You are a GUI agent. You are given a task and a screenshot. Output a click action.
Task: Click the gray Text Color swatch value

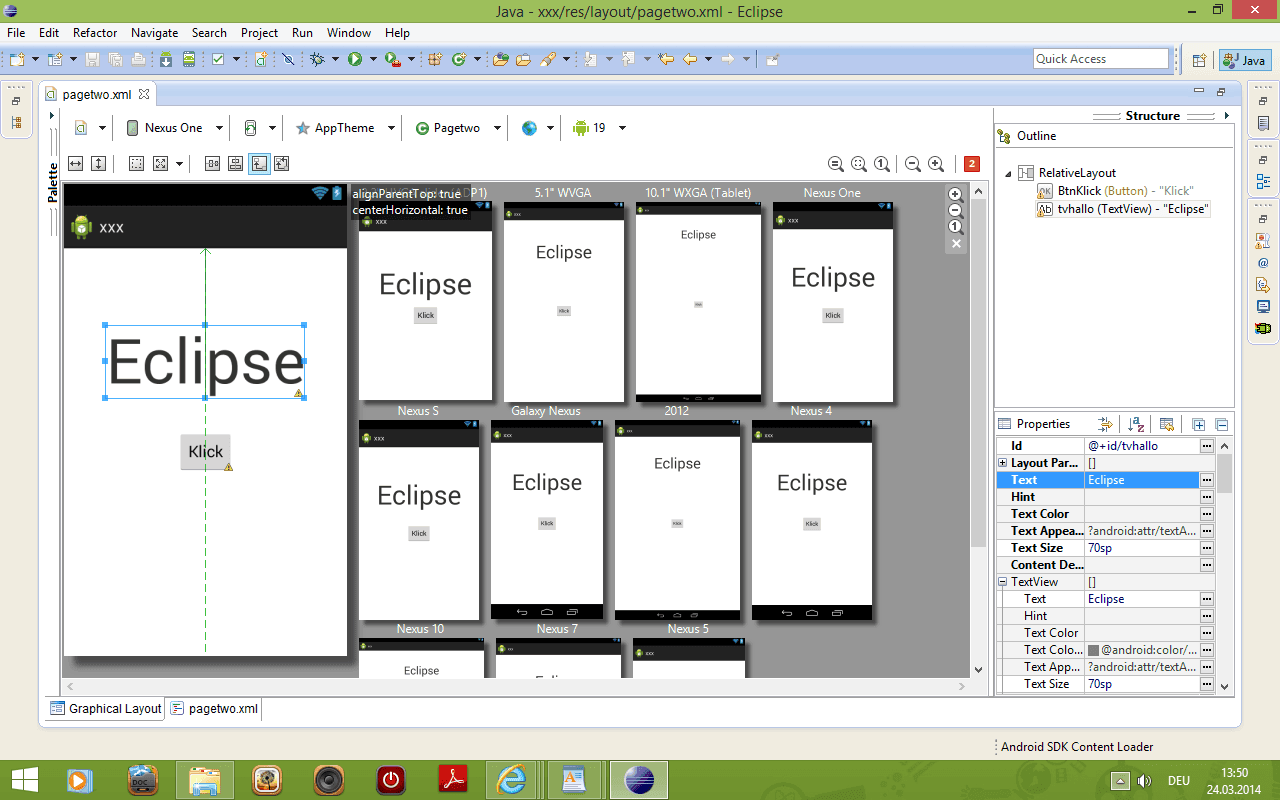coord(1094,650)
